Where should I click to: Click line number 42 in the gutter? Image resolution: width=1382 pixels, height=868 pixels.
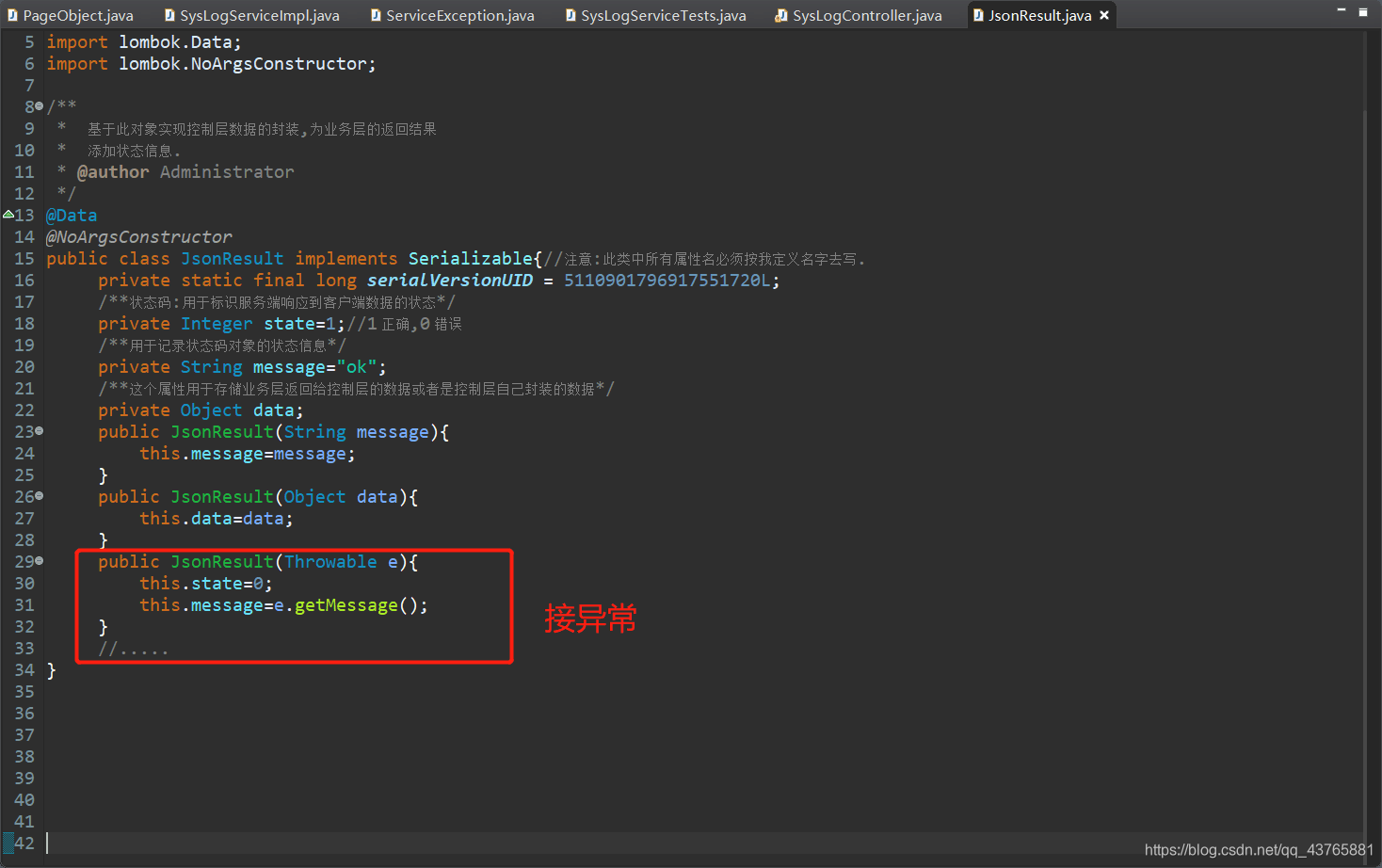click(24, 843)
